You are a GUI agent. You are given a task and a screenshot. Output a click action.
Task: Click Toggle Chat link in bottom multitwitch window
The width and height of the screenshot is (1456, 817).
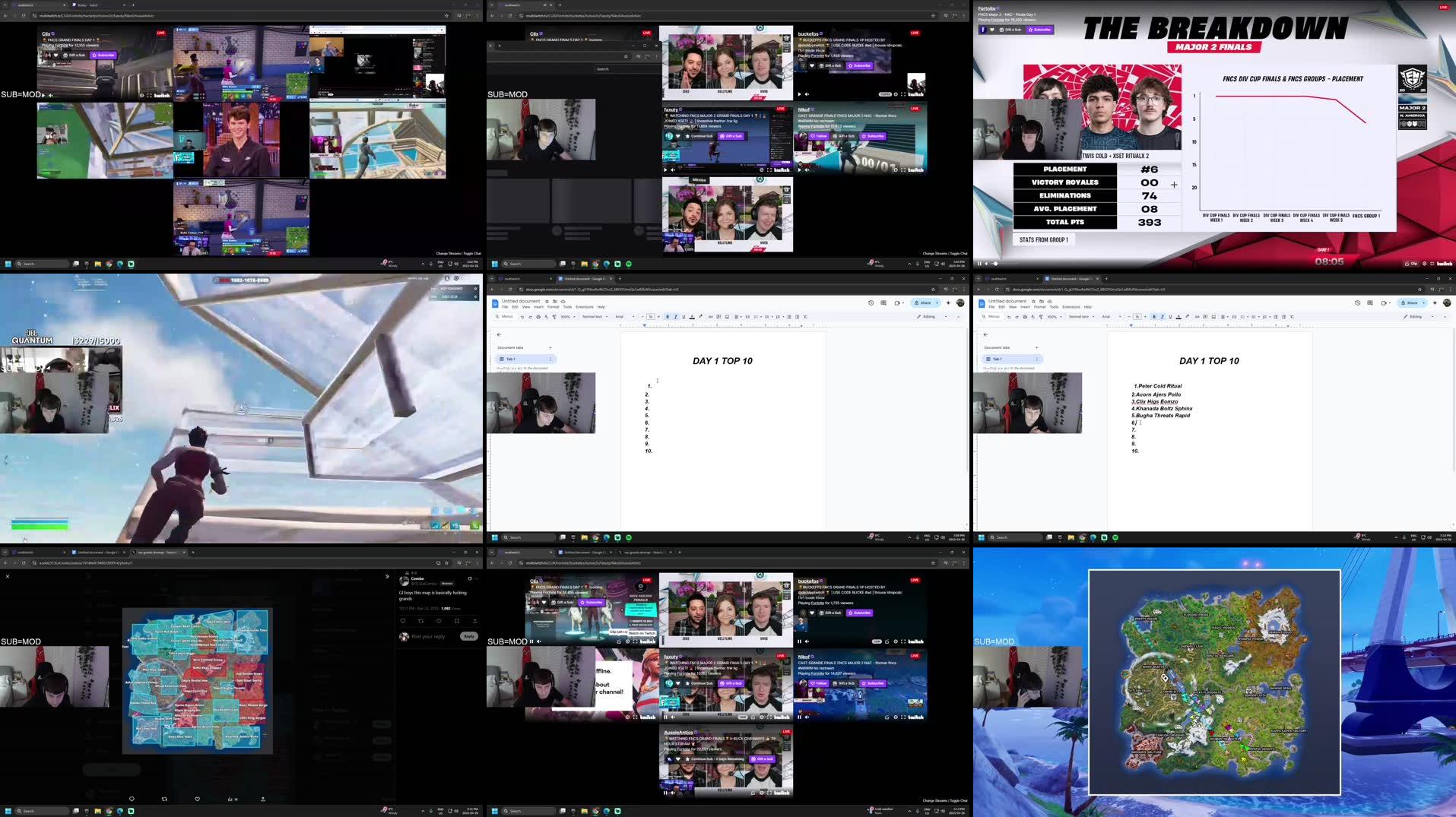[959, 800]
